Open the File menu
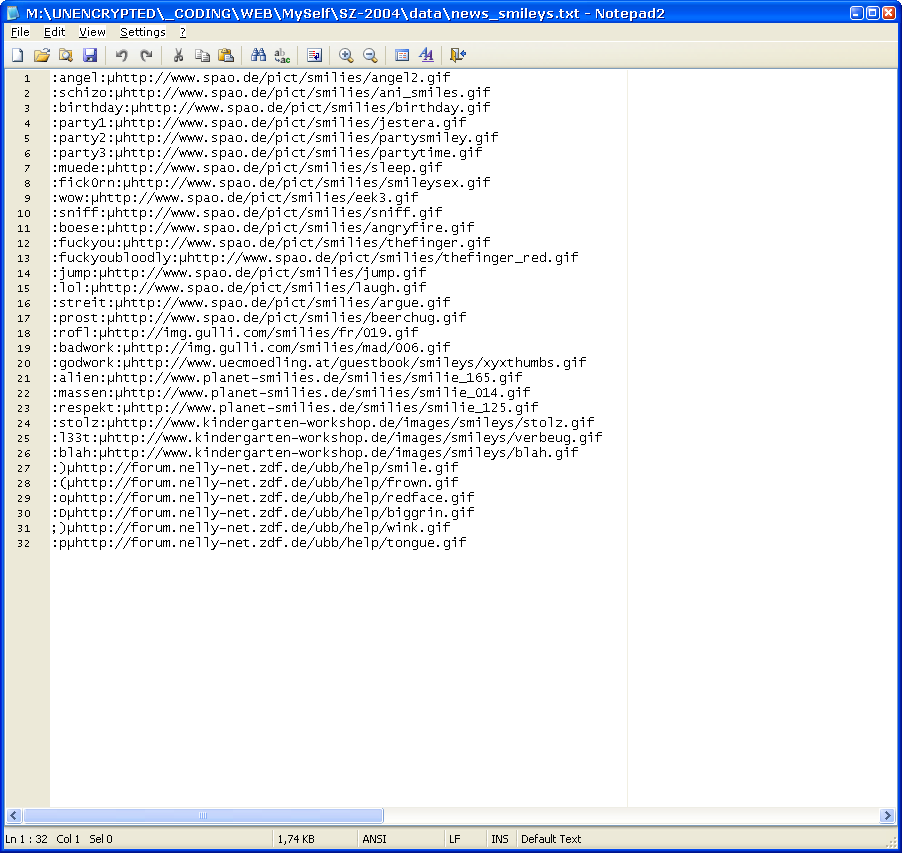 [20, 32]
